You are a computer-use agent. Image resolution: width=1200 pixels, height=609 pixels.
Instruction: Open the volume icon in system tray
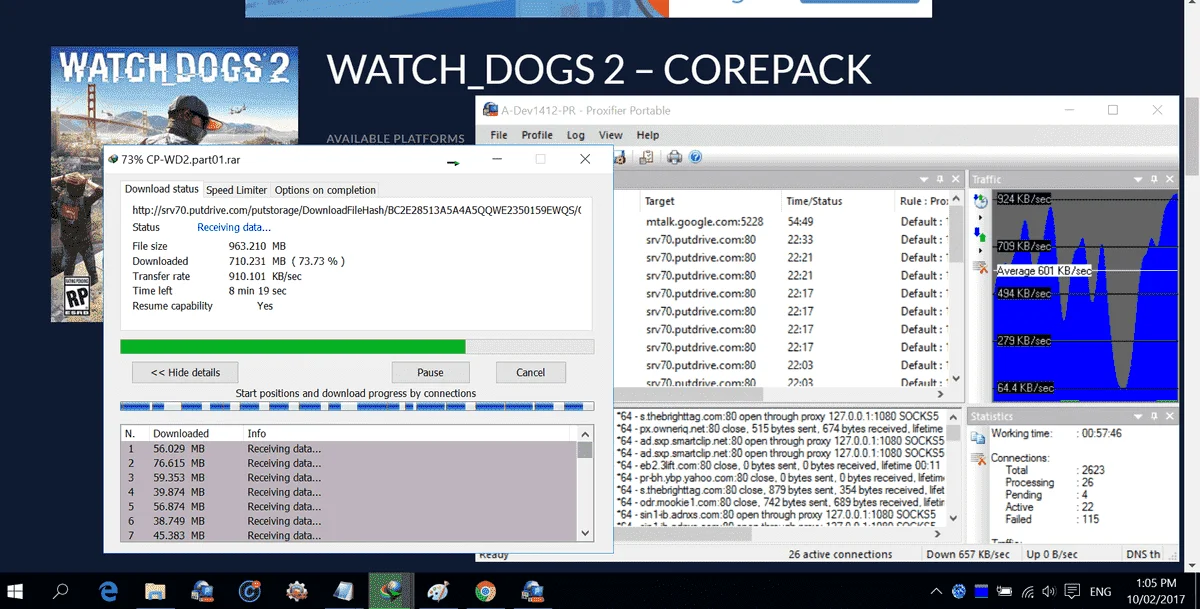point(1048,591)
